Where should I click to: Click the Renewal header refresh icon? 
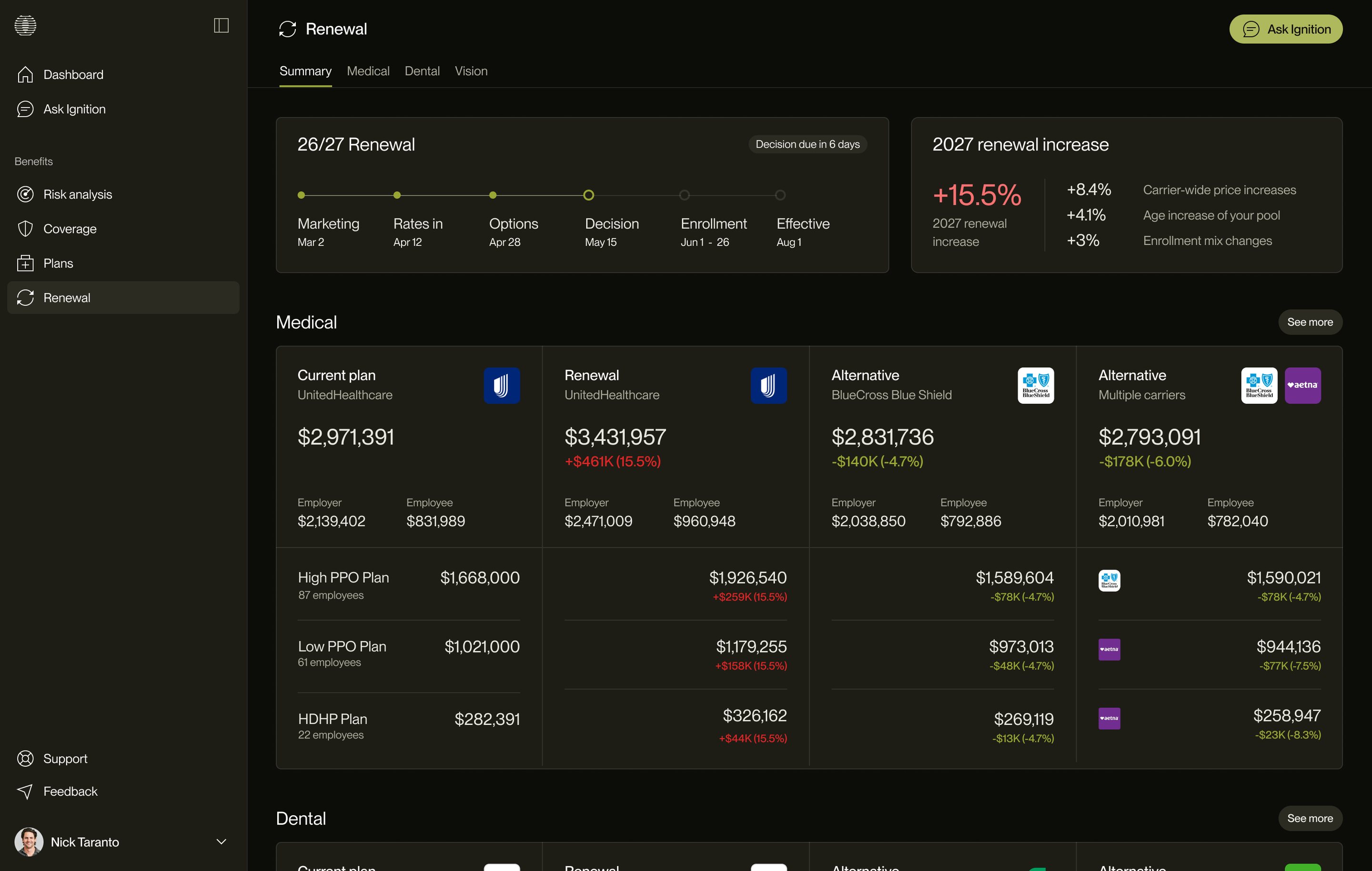(288, 29)
